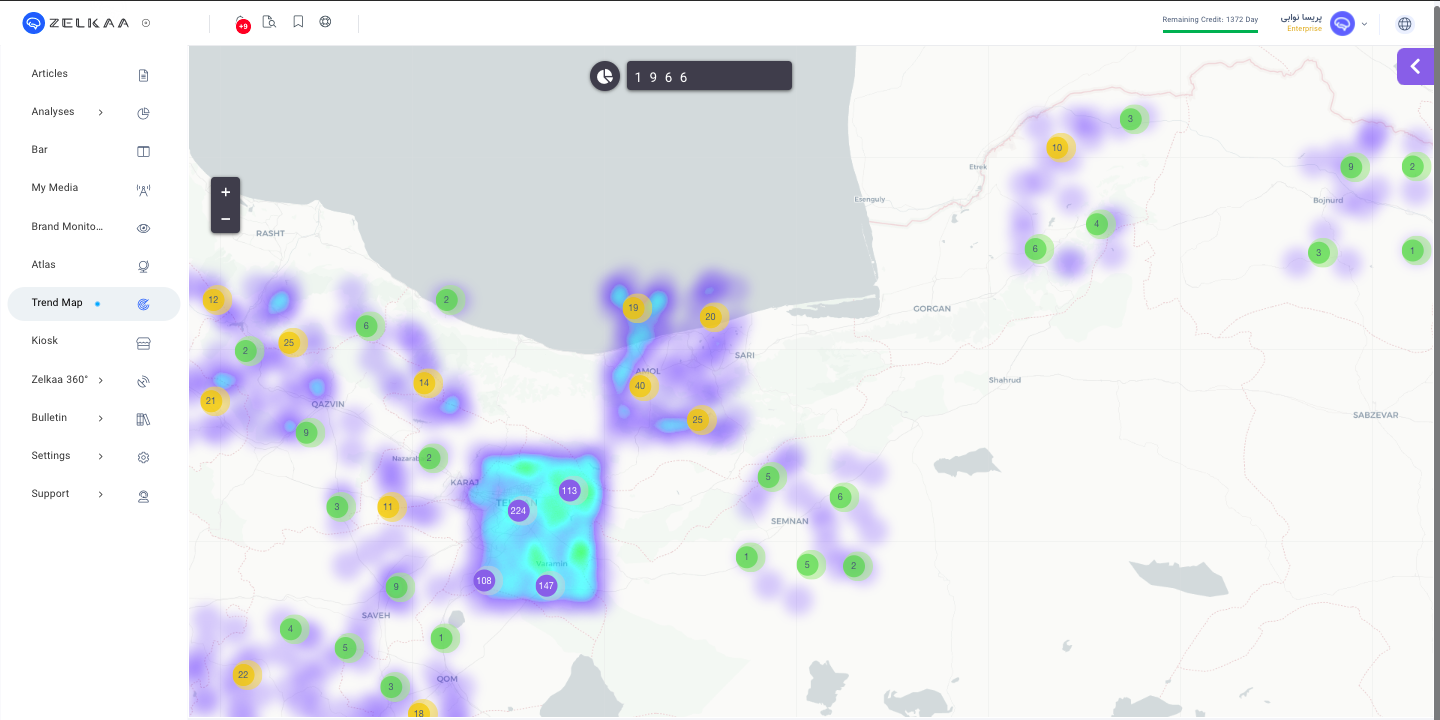Screen dimensions: 1440x720
Task: Open Kiosk via its storefront icon
Action: (x=143, y=342)
